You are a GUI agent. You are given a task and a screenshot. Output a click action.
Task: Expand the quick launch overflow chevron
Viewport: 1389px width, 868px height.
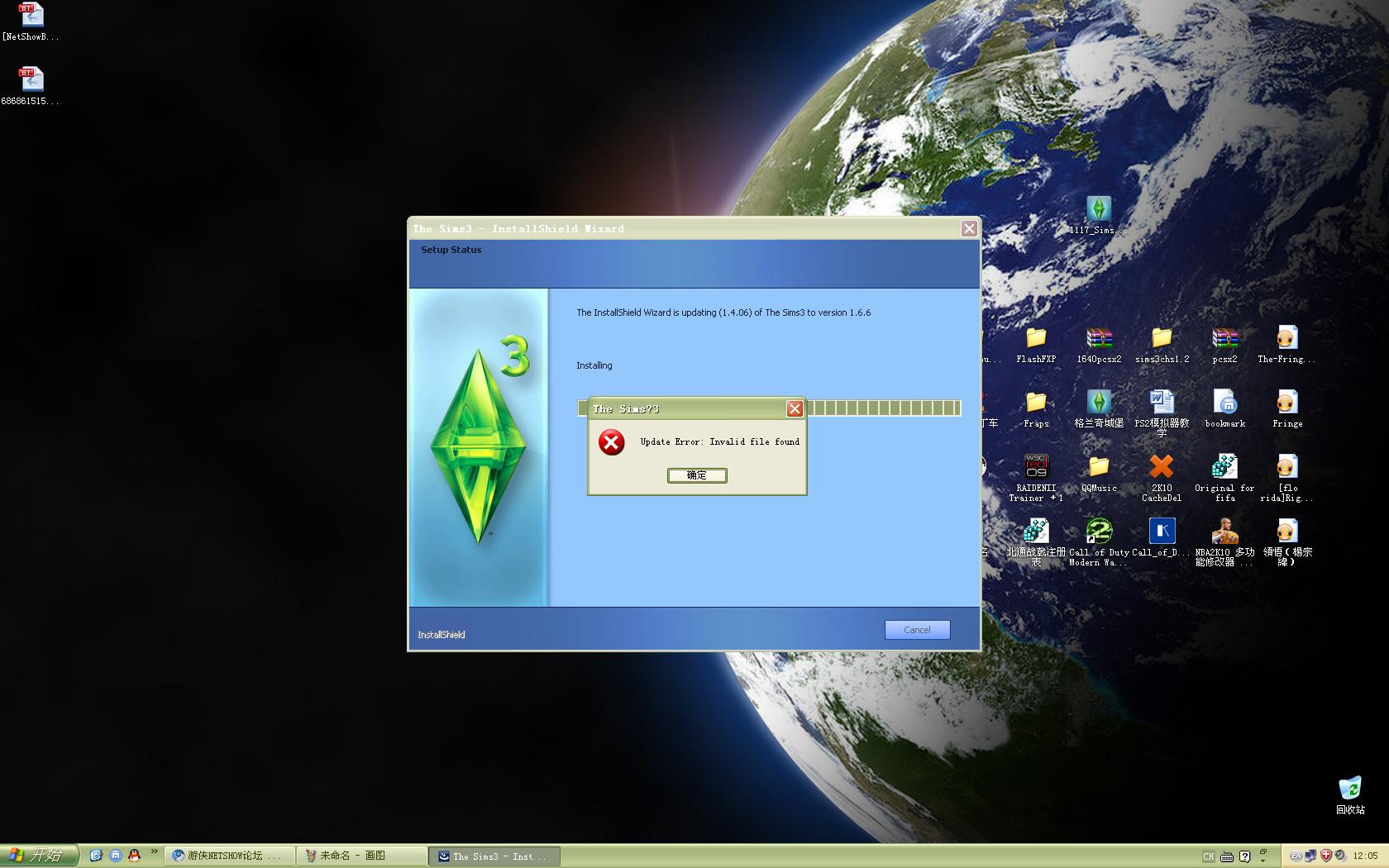pos(154,851)
